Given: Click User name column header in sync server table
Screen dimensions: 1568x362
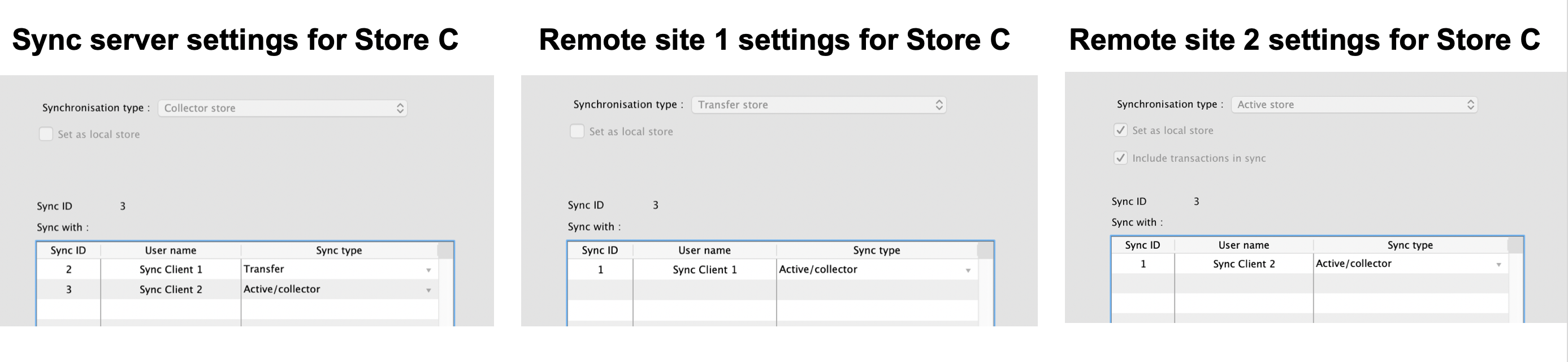Looking at the screenshot, I should click(171, 251).
